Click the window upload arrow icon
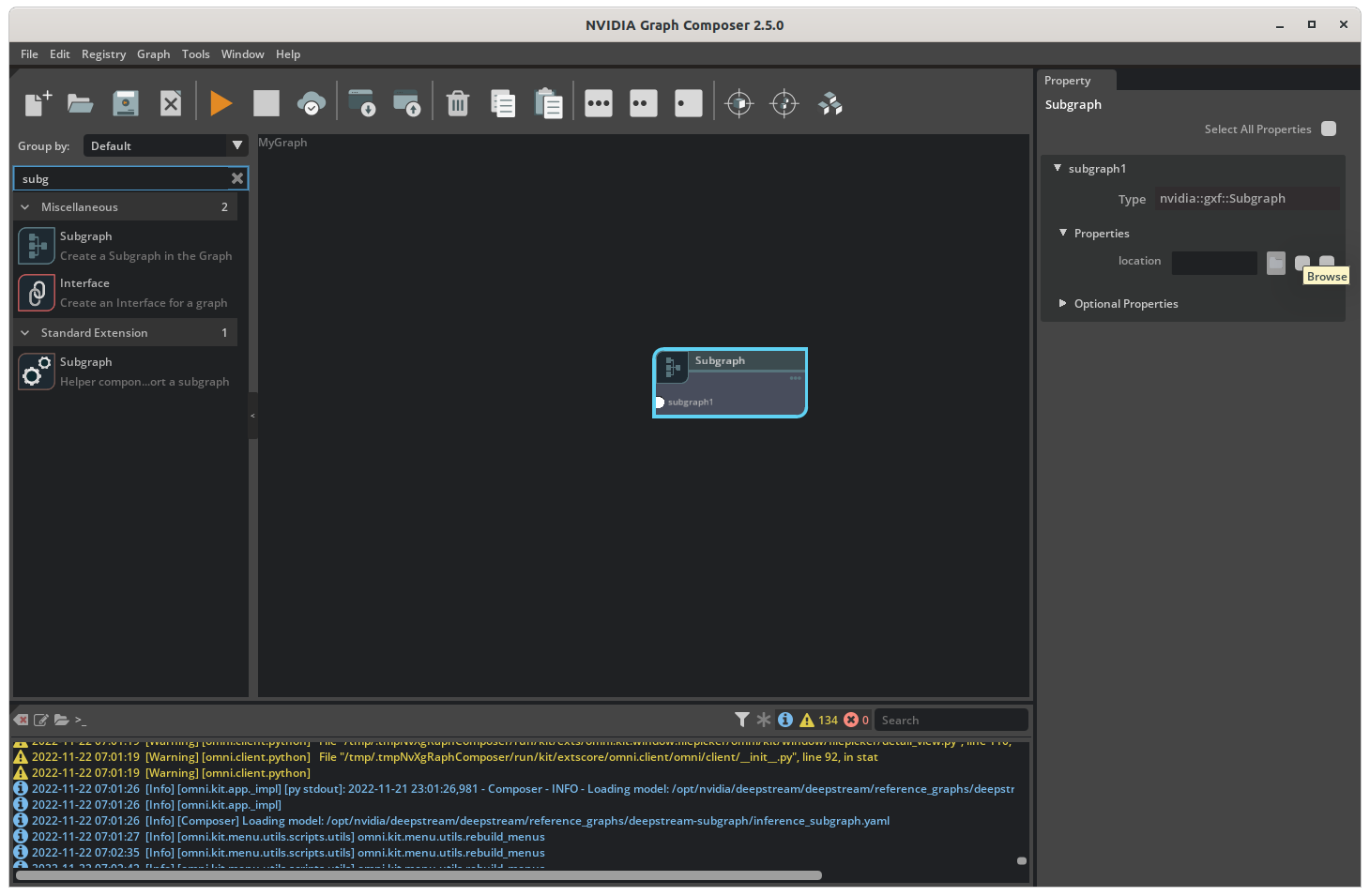The height and width of the screenshot is (896, 1370). (x=406, y=103)
